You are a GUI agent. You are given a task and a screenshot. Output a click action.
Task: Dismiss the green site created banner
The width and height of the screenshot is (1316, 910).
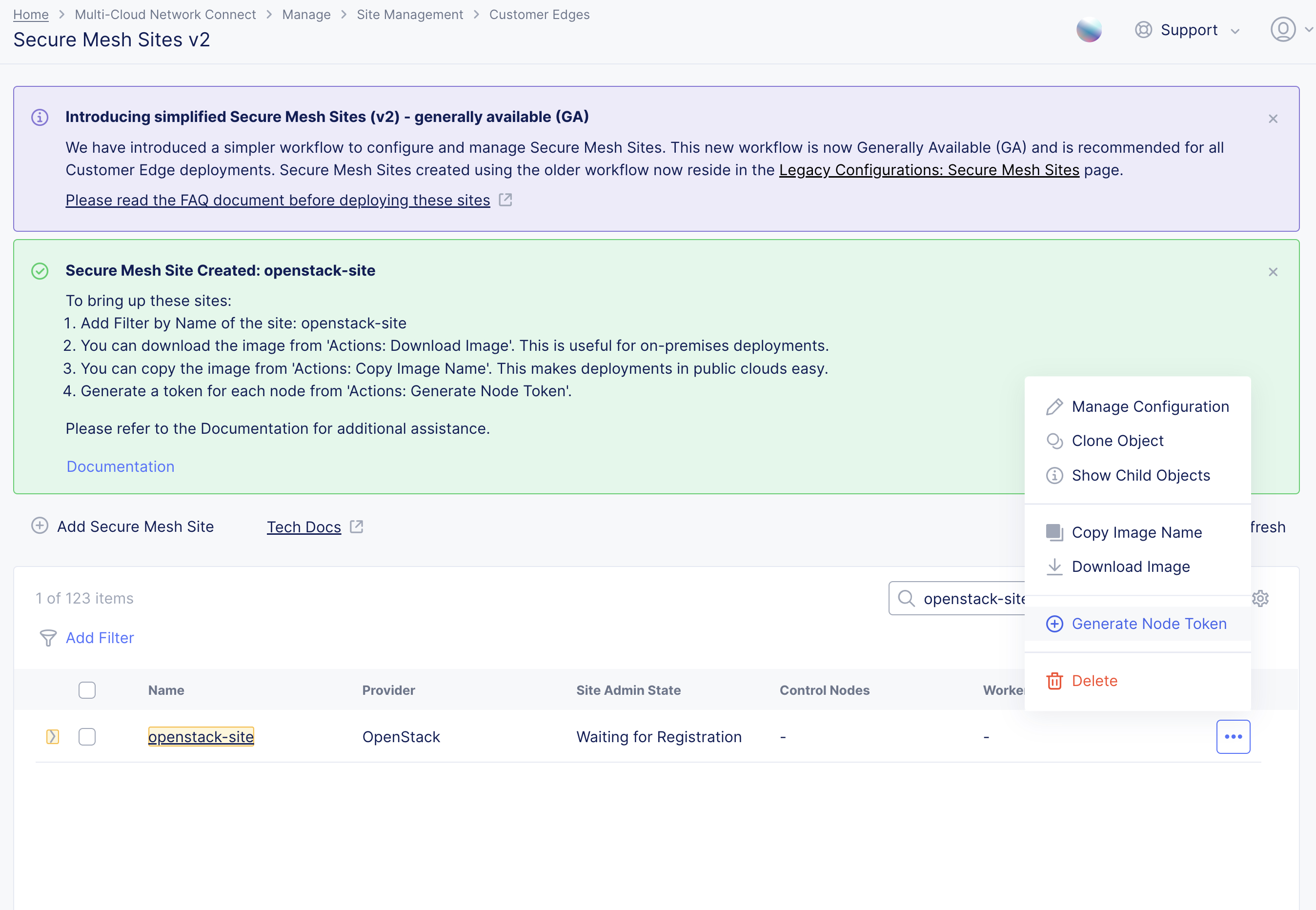point(1273,272)
